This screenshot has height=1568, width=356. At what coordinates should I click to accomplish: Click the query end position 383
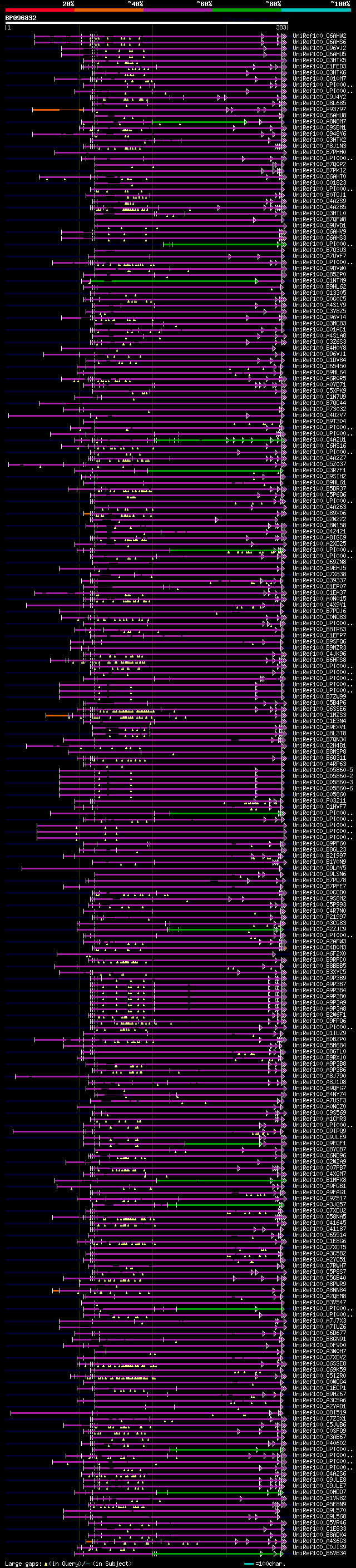tap(281, 27)
